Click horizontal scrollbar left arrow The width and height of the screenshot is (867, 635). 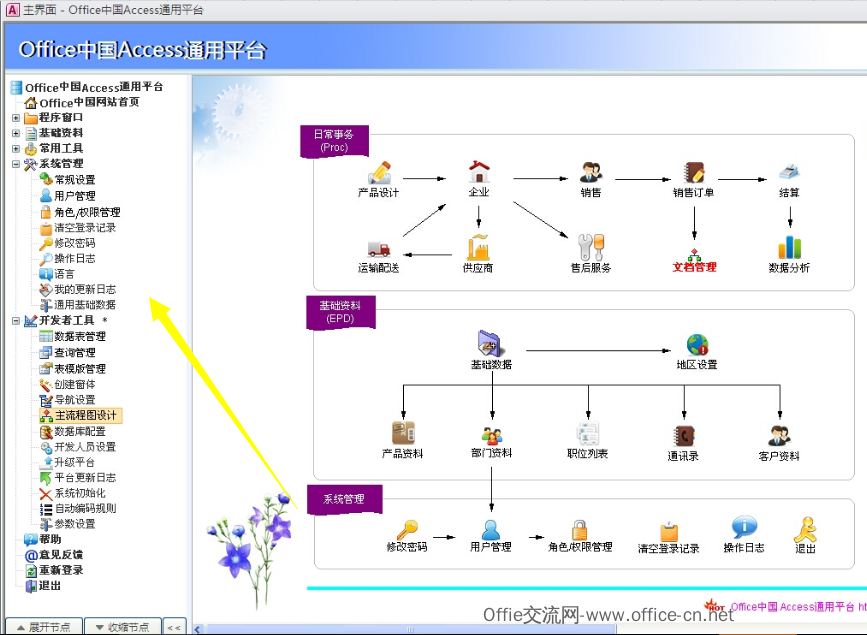(198, 629)
